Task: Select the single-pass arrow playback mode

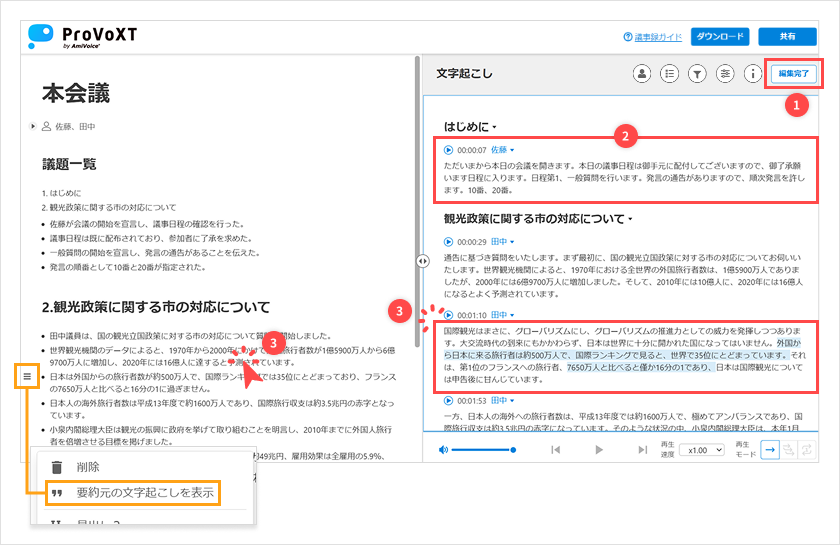Action: pyautogui.click(x=770, y=450)
